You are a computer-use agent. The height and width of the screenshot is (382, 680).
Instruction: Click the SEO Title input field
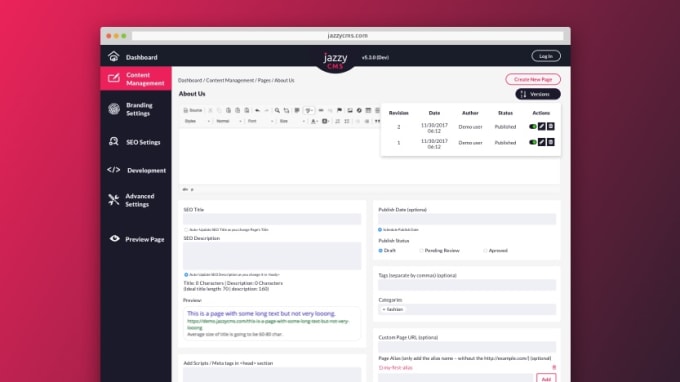click(x=272, y=219)
